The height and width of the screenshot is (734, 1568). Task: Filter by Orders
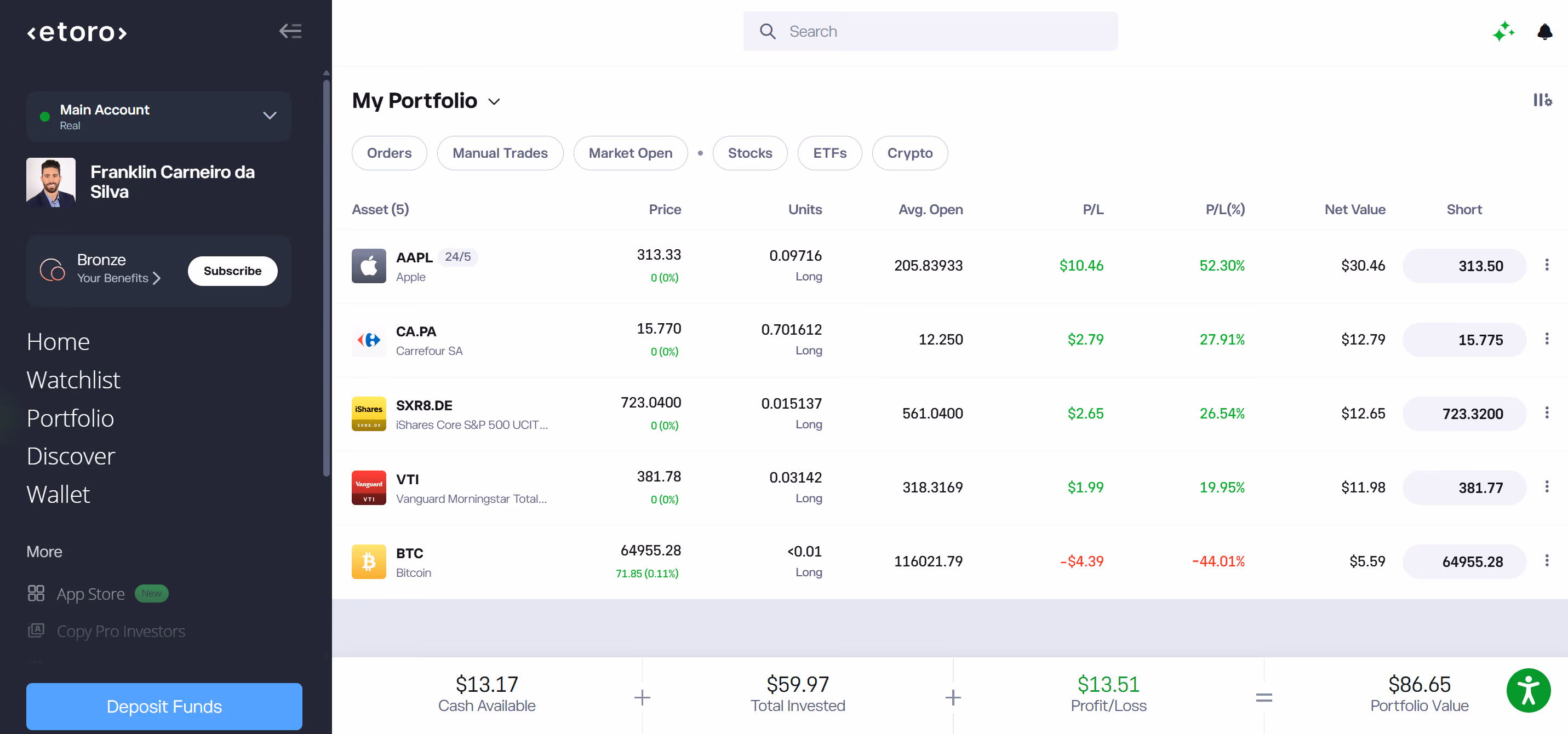pos(389,153)
